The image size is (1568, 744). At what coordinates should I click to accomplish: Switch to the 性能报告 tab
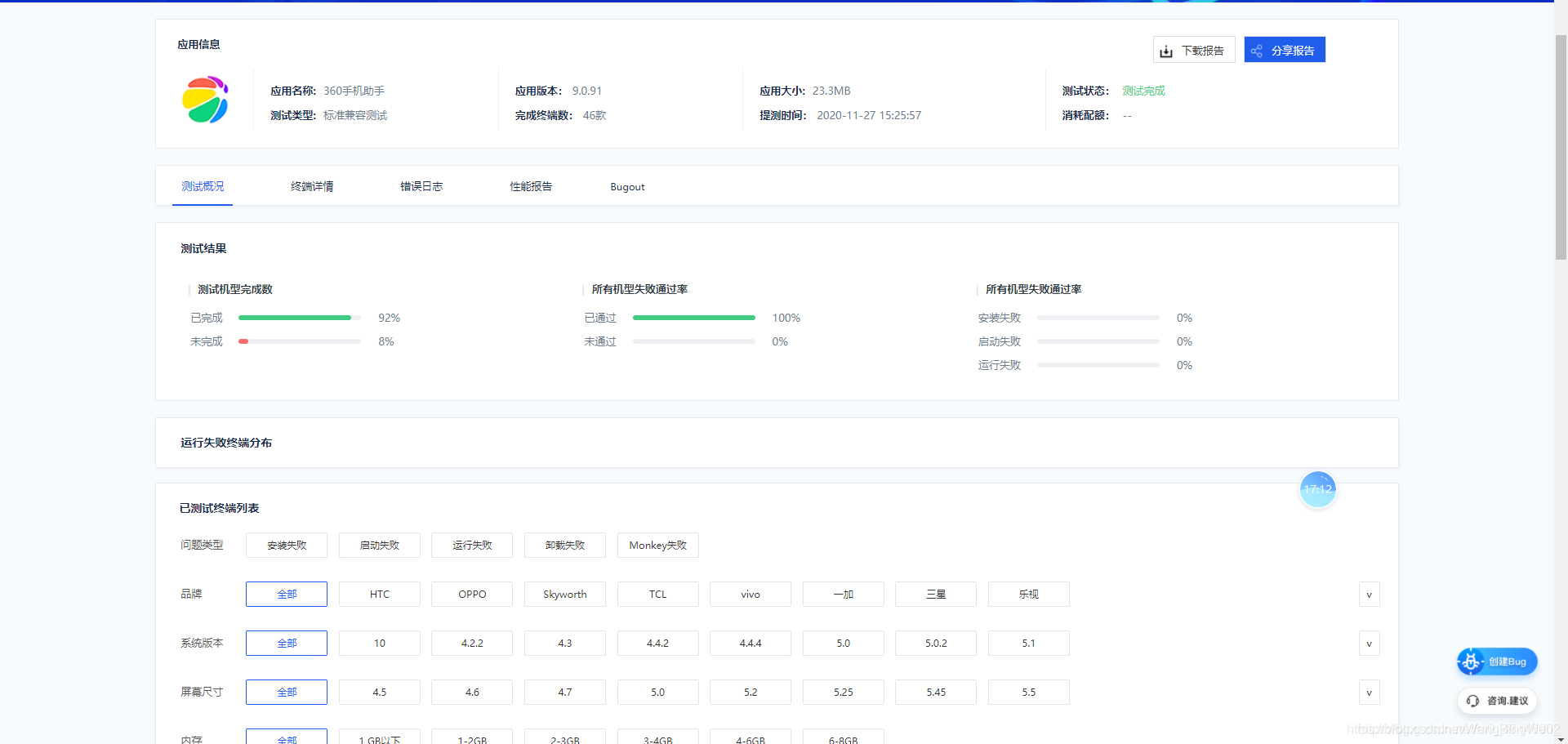pyautogui.click(x=531, y=186)
